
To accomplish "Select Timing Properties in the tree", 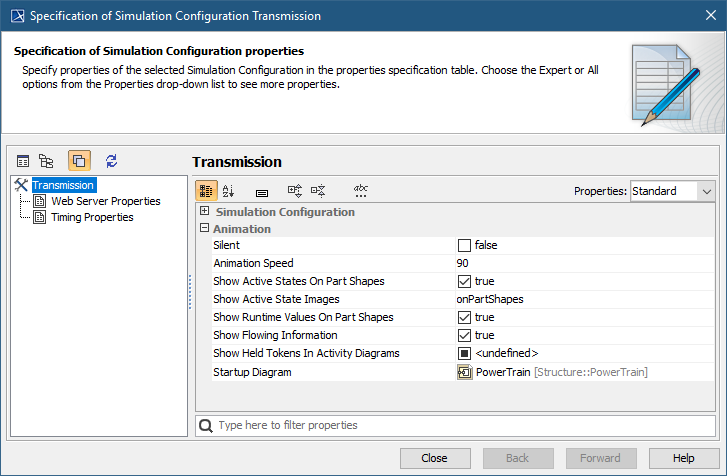I will click(x=92, y=217).
